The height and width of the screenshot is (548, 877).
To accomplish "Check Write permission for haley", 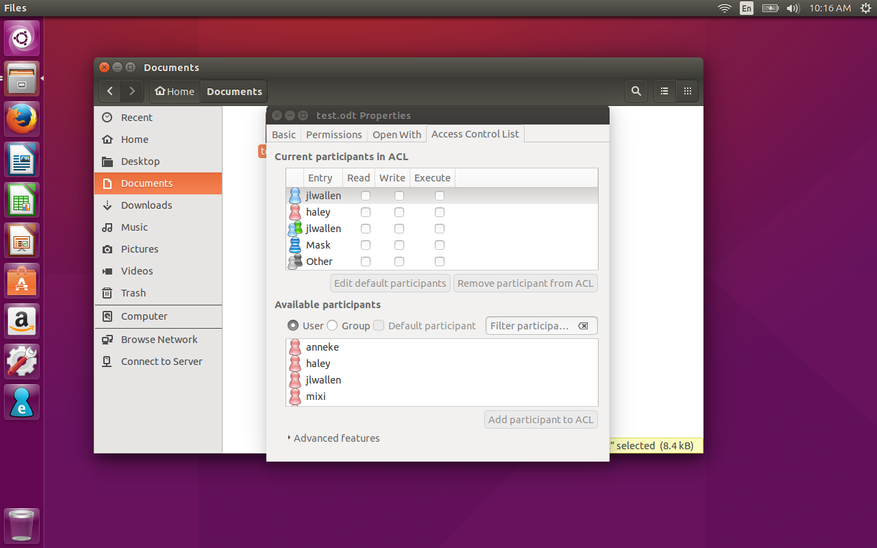I will pos(399,212).
